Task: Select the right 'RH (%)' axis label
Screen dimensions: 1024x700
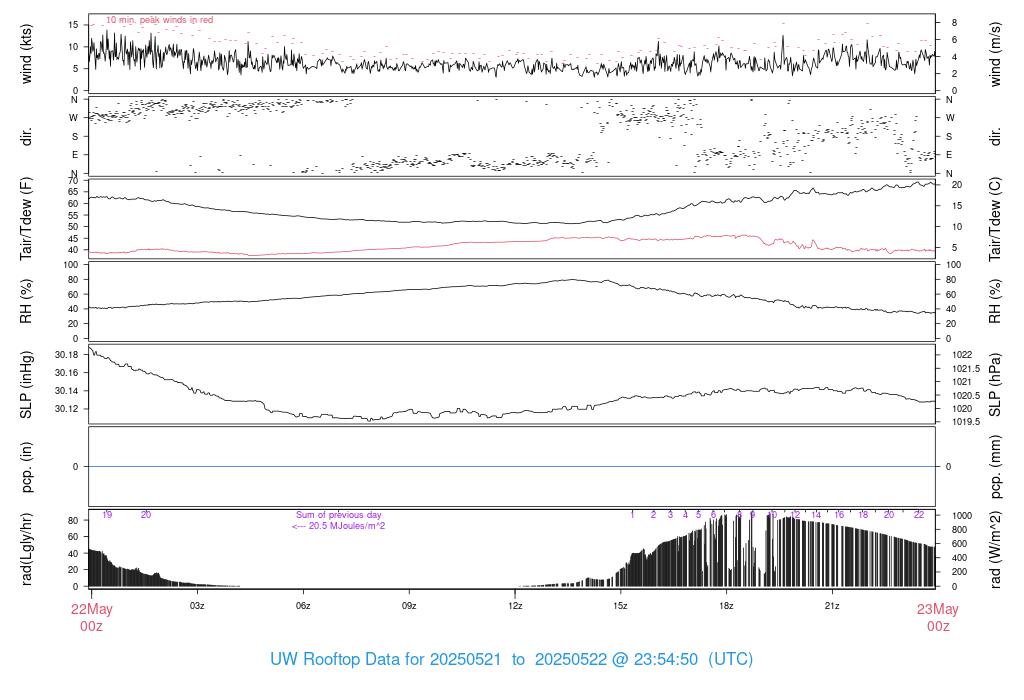Action: [x=995, y=301]
